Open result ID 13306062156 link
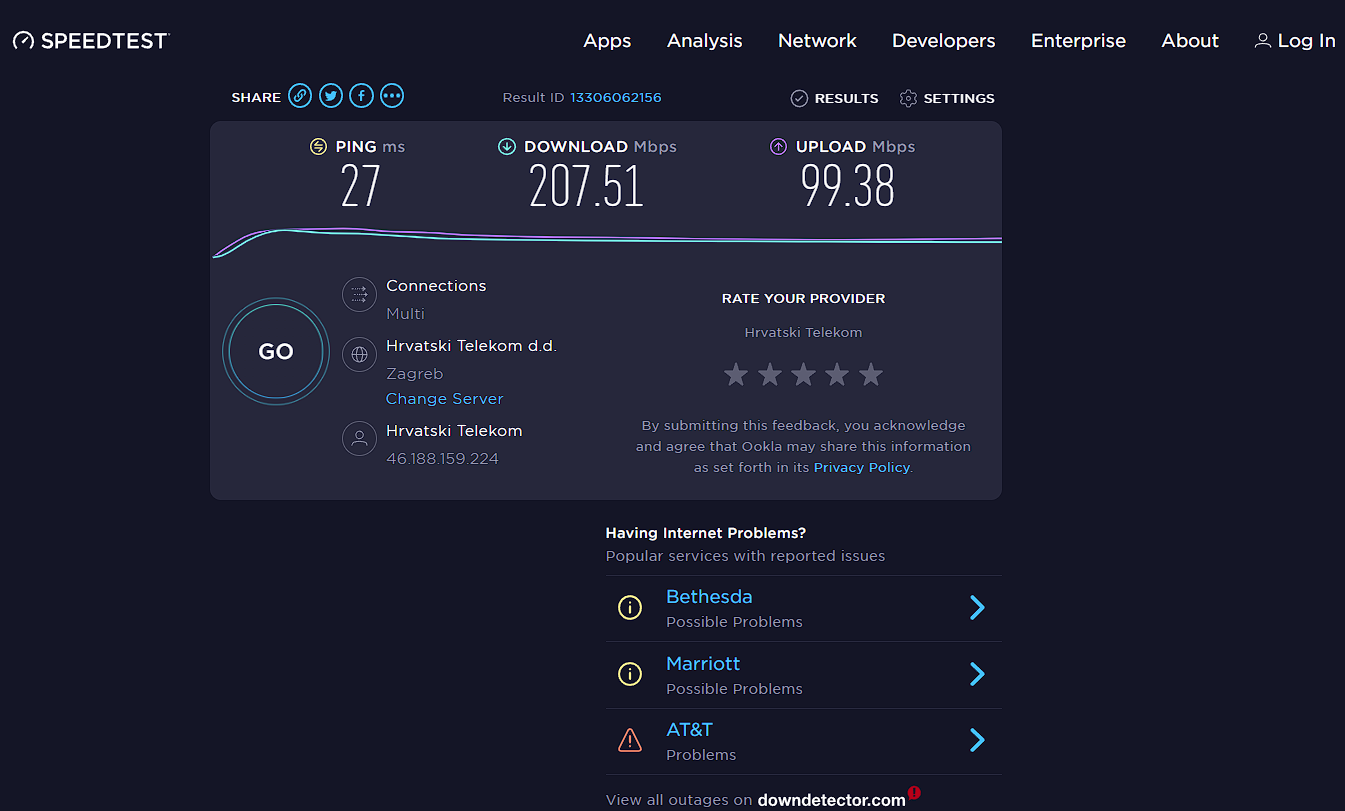Screen dimensions: 1345x811 [x=616, y=97]
